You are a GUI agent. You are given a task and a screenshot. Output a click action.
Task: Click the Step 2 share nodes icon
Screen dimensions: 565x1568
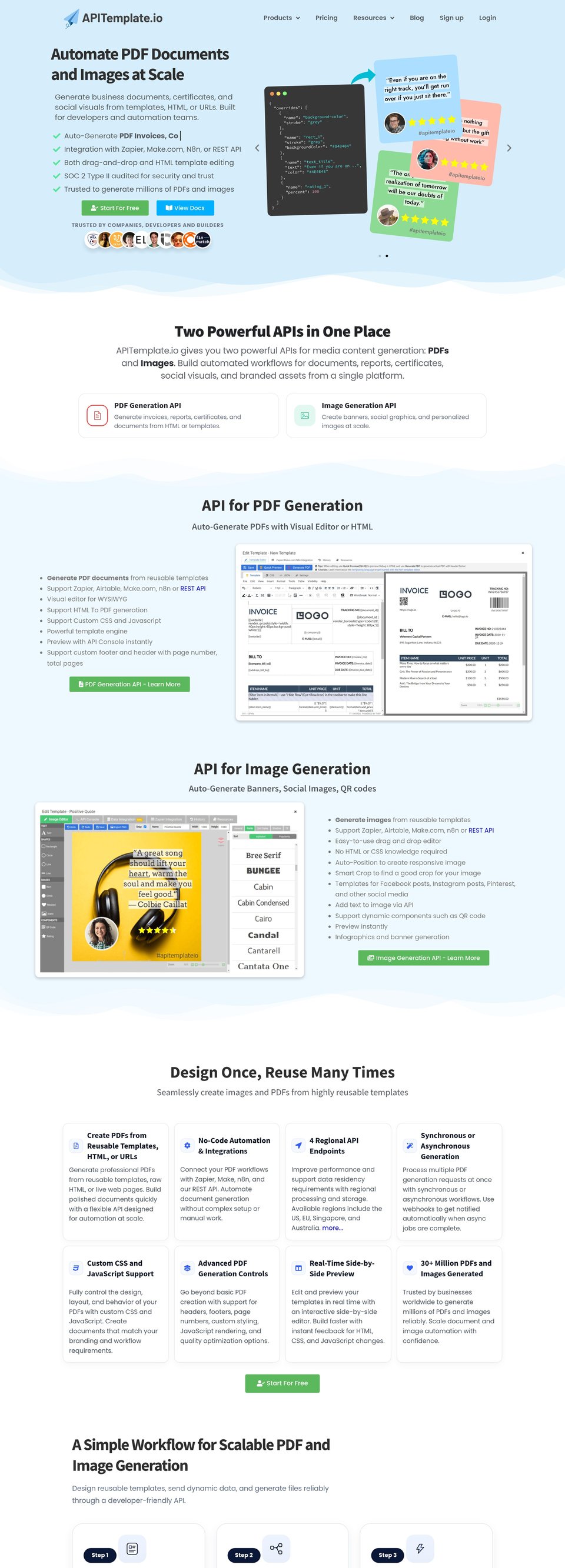276,1549
